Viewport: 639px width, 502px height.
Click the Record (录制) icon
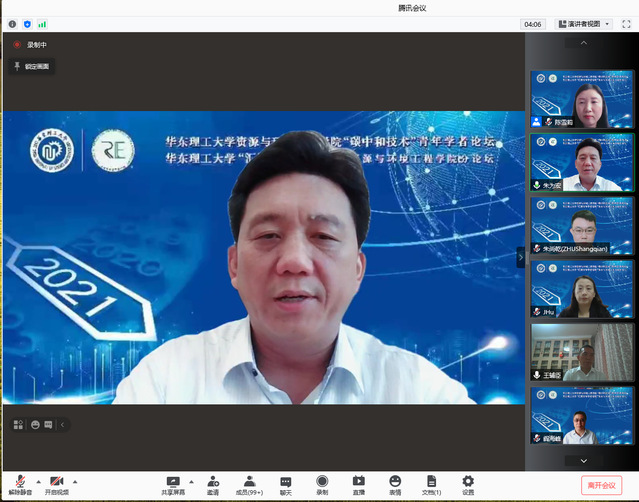coord(322,483)
